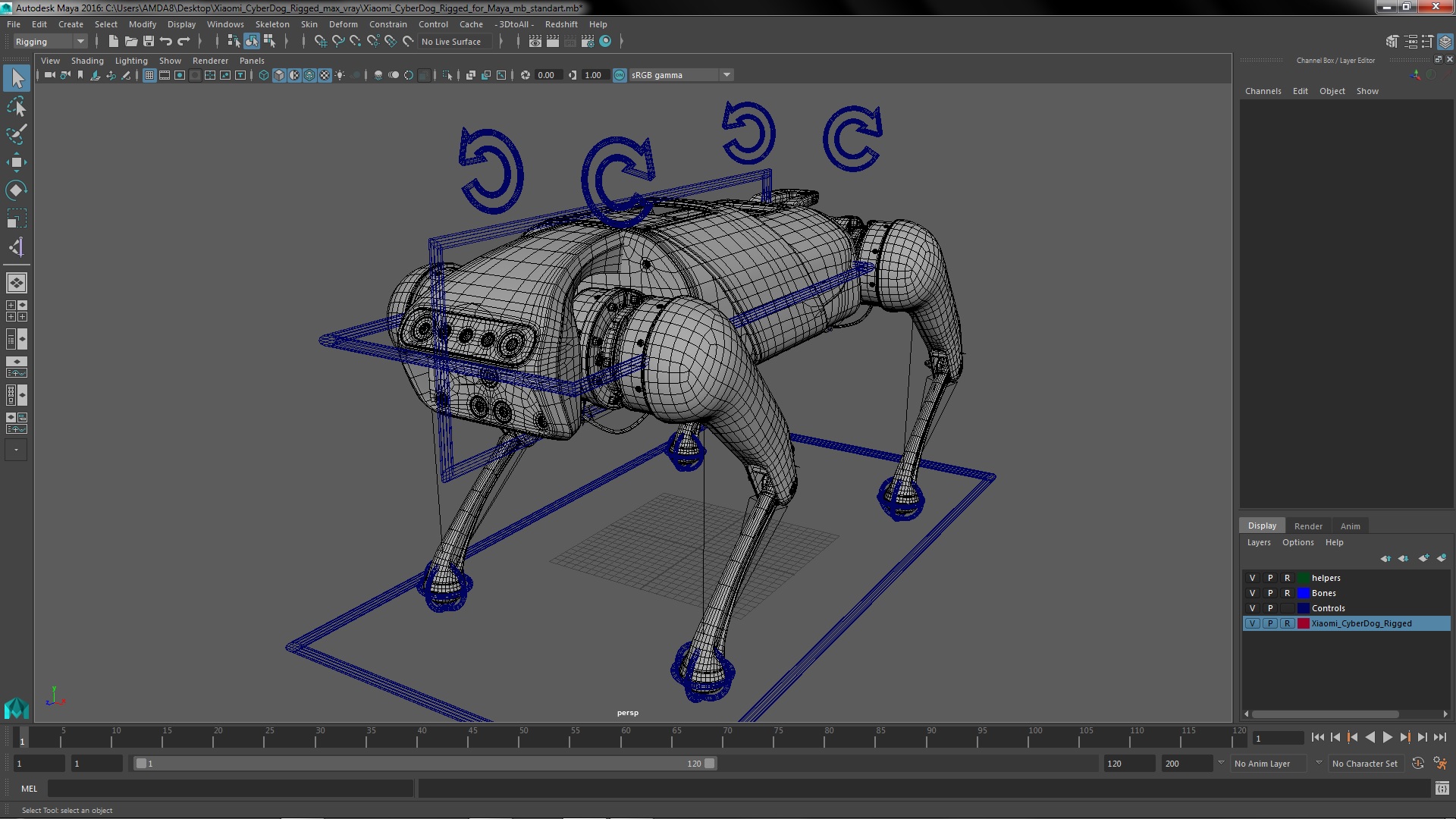Toggle Auto Keyframe icon
Screen dimensions: 1456x819
pos(1418,764)
